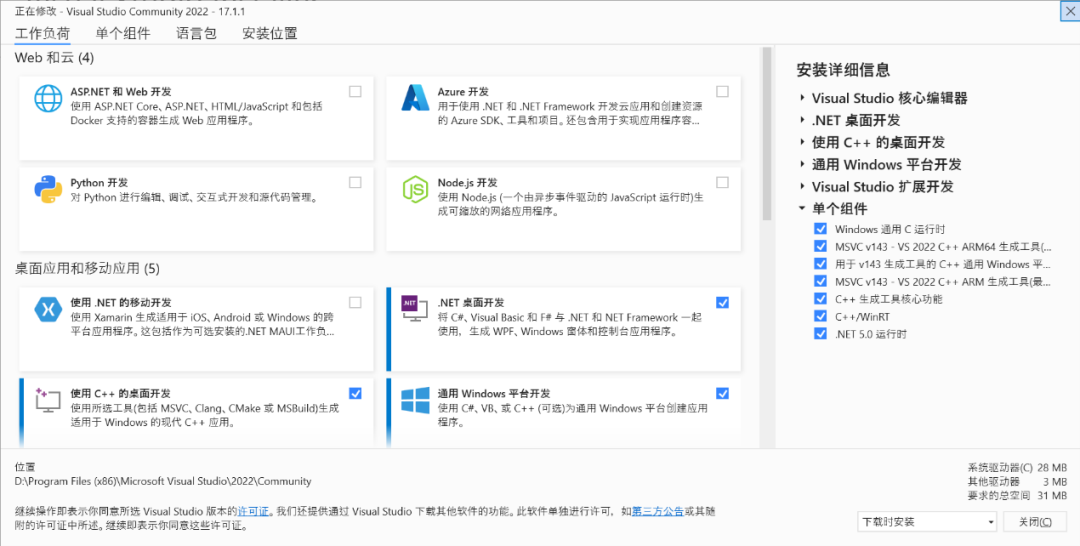This screenshot has height=546, width=1080.
Task: Click the Python 开发 title
Action: [99, 182]
